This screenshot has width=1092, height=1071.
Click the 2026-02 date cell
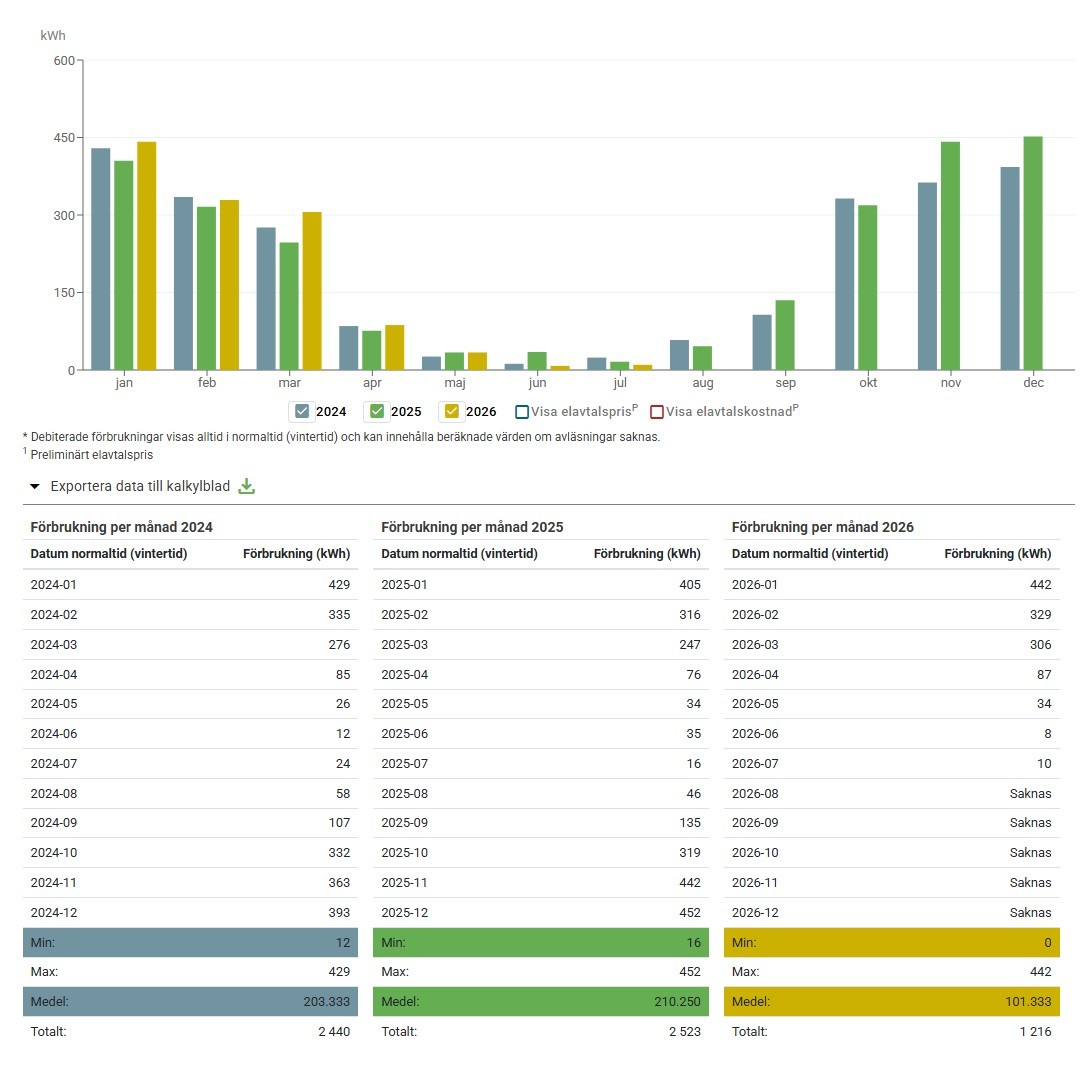[x=755, y=615]
